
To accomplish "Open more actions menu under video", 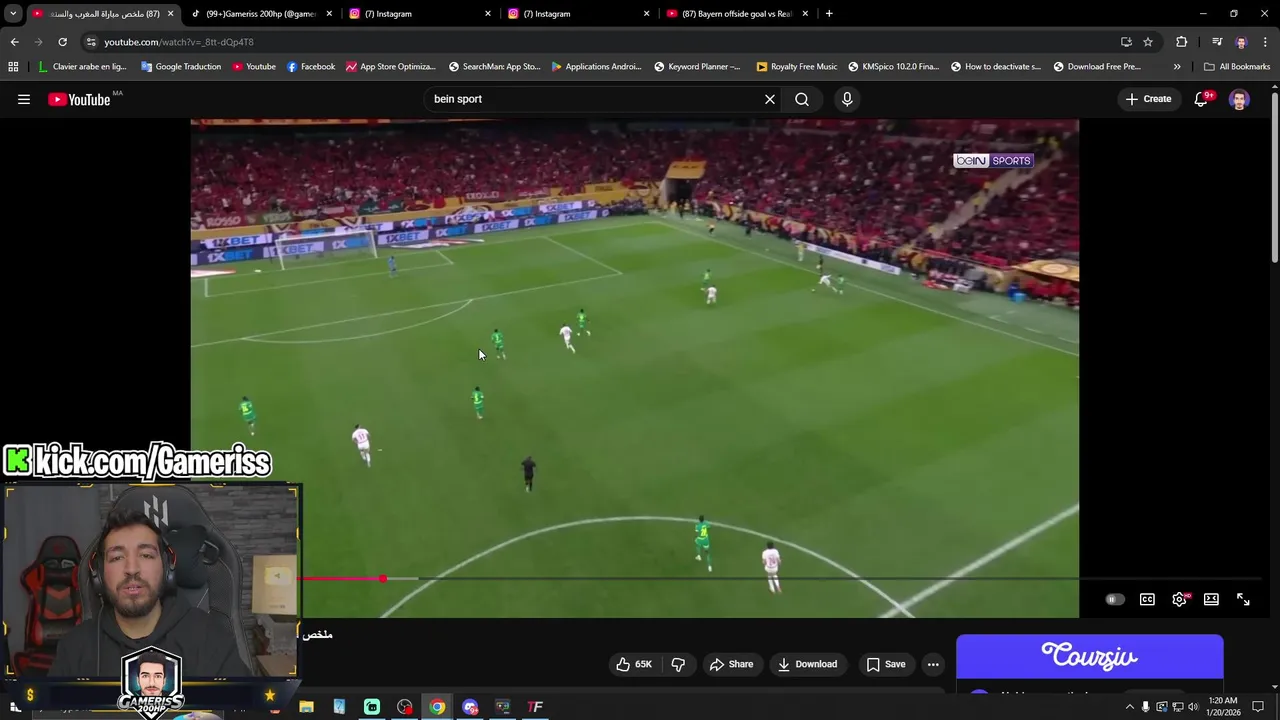I will click(x=933, y=664).
